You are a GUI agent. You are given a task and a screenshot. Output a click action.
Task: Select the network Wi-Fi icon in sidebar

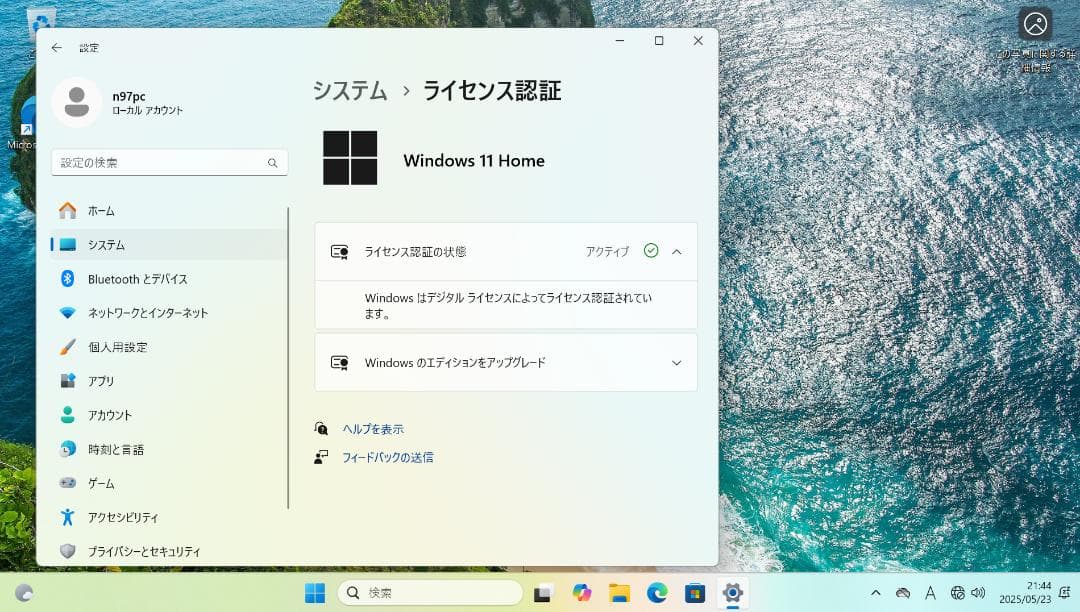pos(68,313)
